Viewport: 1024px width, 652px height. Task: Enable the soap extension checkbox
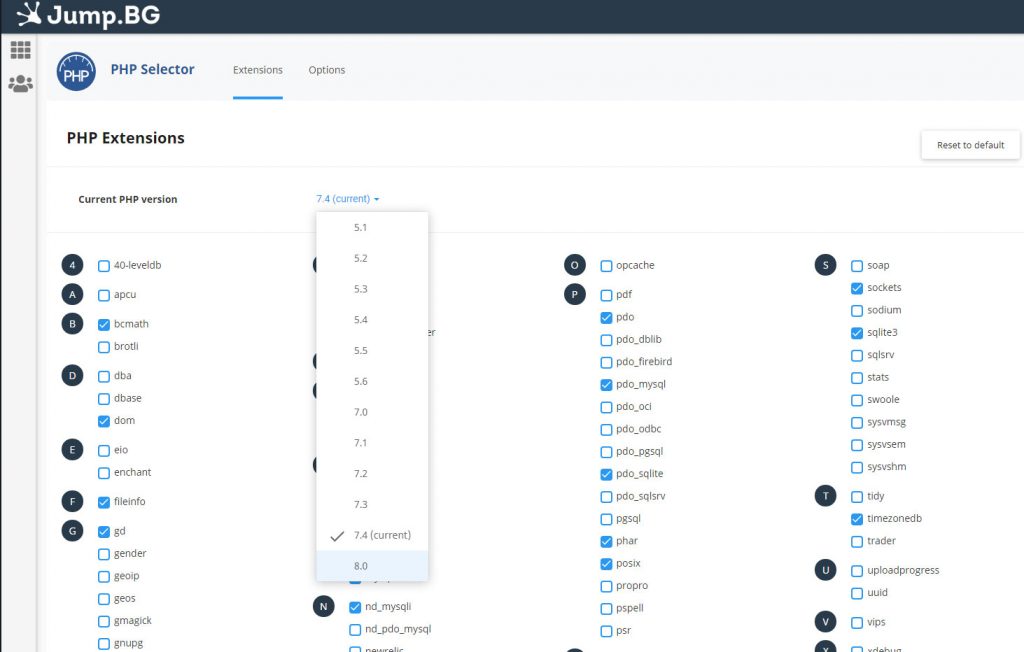(855, 265)
